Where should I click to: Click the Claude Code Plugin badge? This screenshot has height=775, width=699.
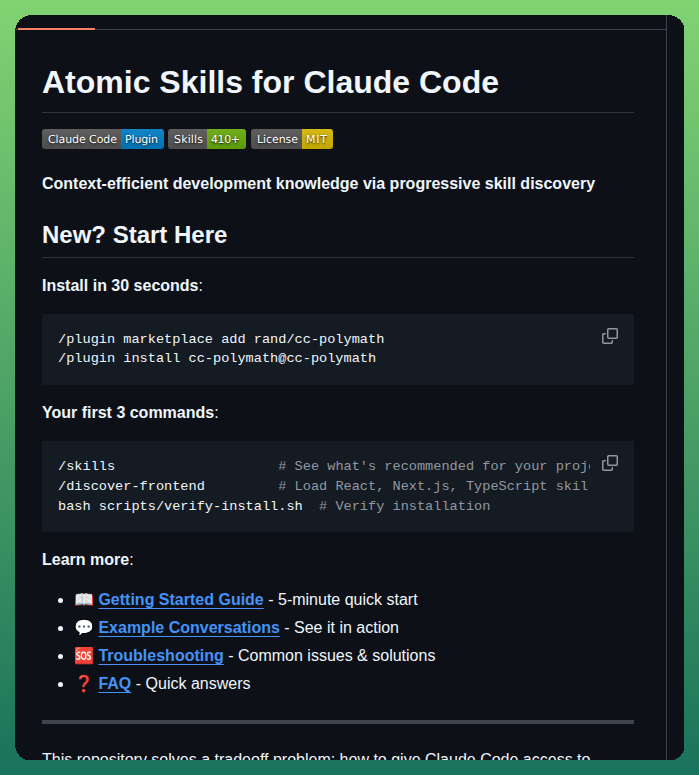point(103,139)
